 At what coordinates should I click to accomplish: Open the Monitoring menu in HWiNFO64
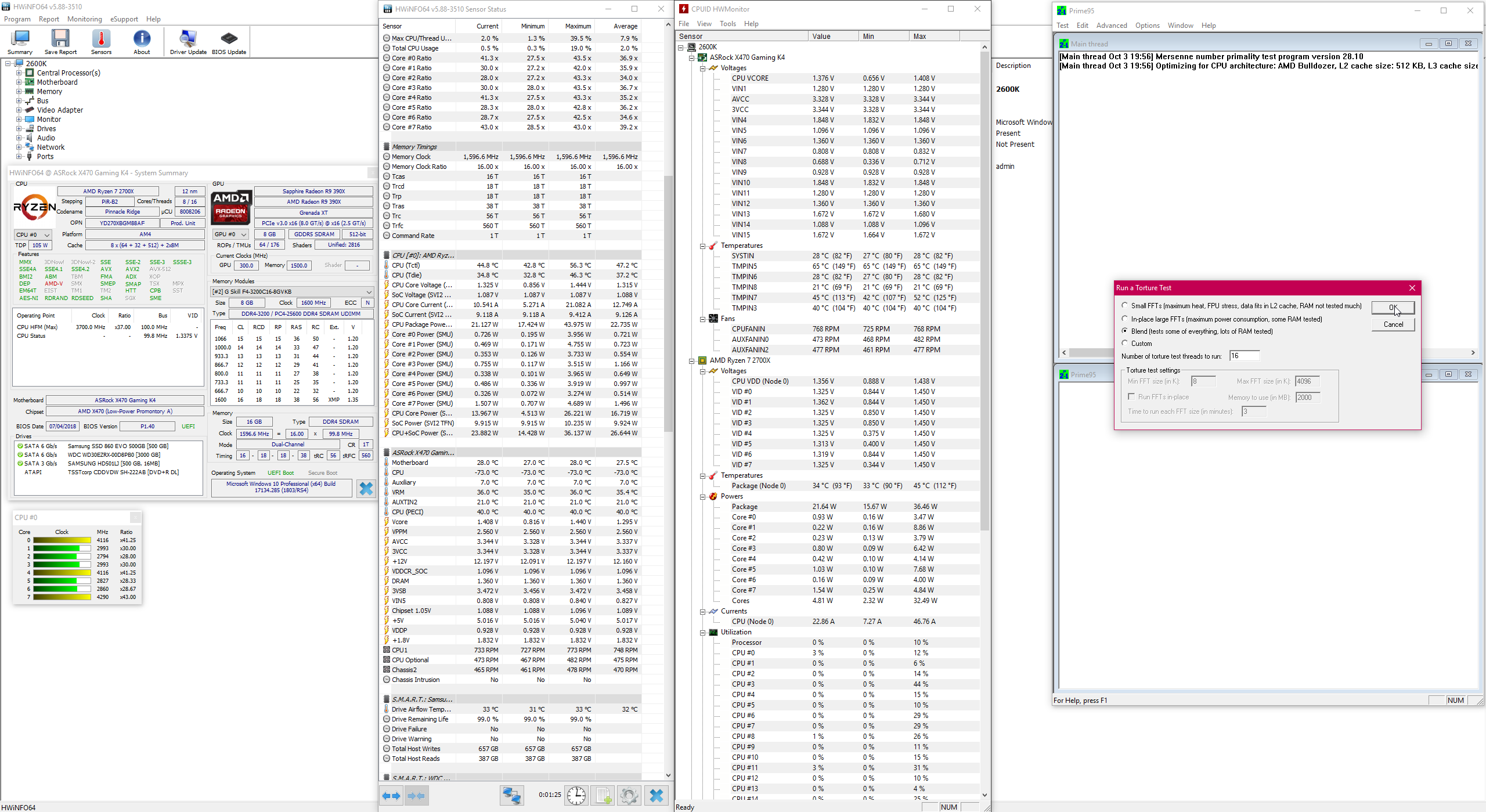pos(84,19)
